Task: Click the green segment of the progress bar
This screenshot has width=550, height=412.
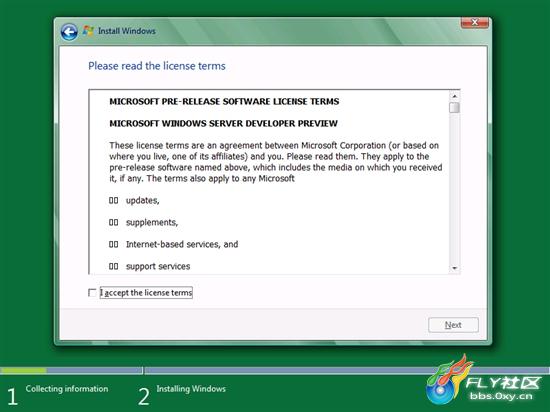Action: 24,370
